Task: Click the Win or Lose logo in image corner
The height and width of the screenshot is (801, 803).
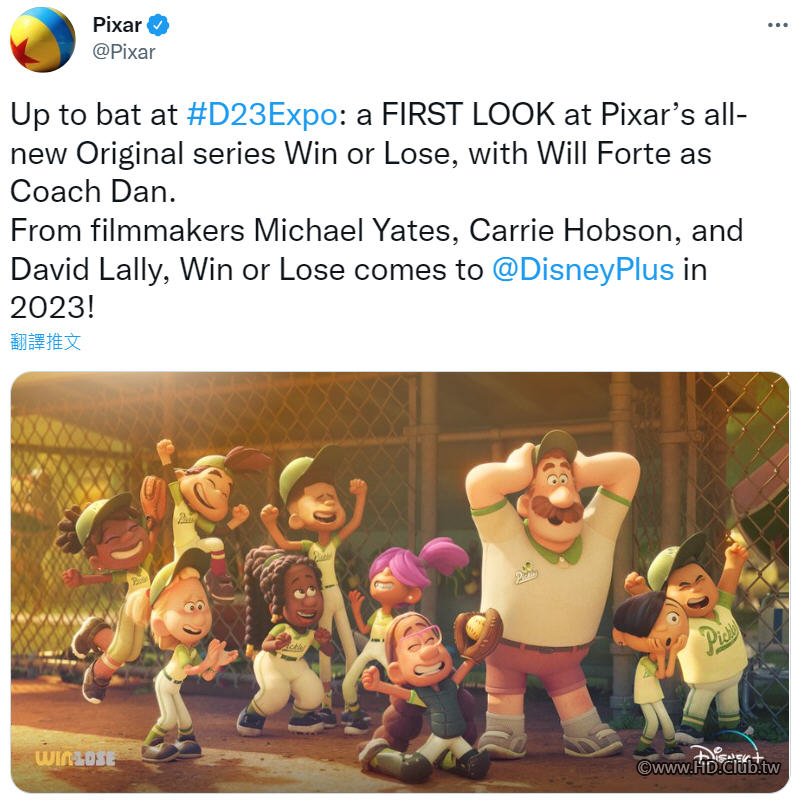Action: [x=75, y=758]
